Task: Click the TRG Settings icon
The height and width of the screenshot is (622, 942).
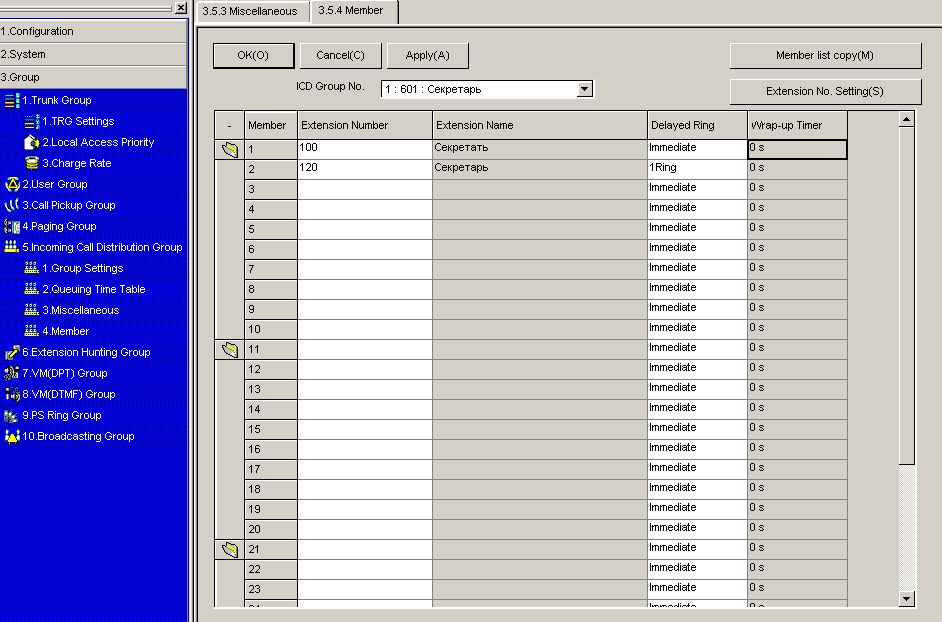Action: 32,121
